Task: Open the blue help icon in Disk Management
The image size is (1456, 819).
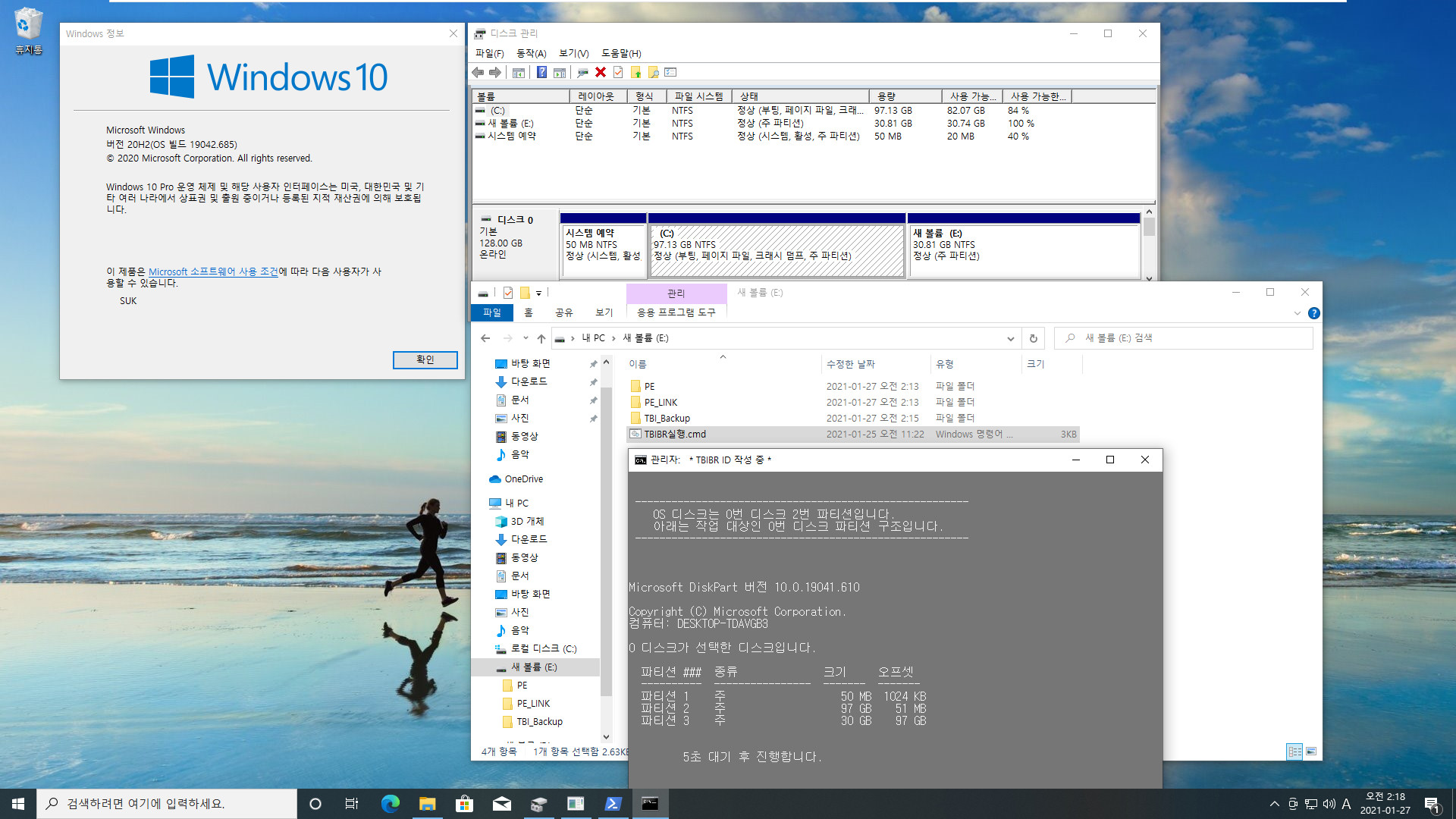Action: [541, 72]
